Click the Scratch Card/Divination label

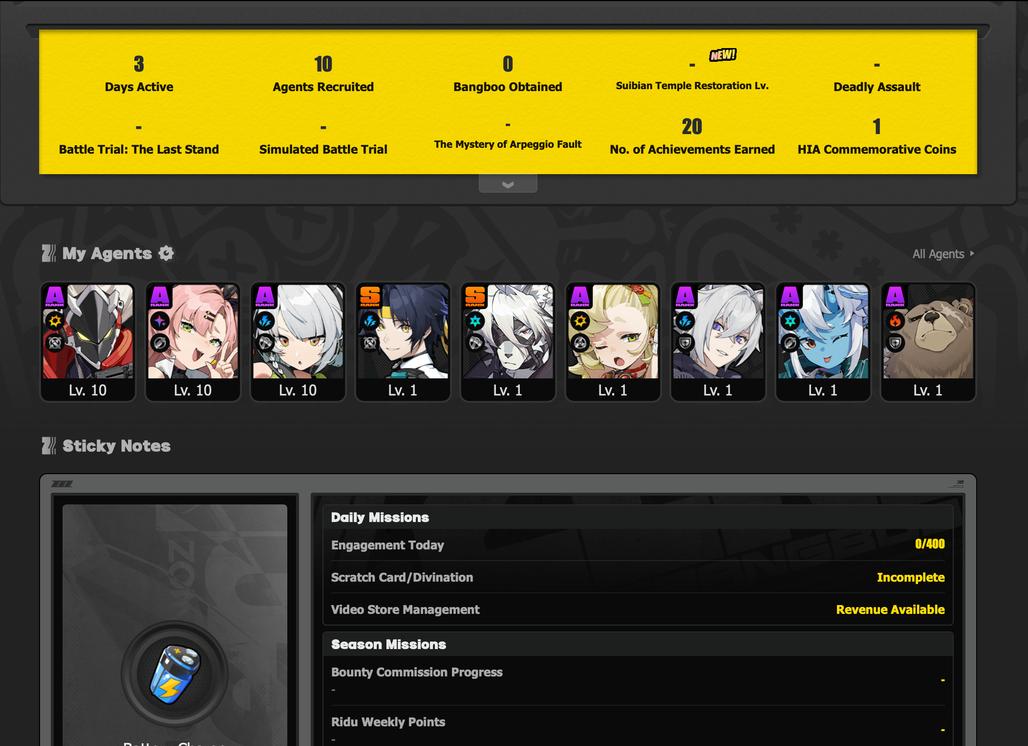401,577
